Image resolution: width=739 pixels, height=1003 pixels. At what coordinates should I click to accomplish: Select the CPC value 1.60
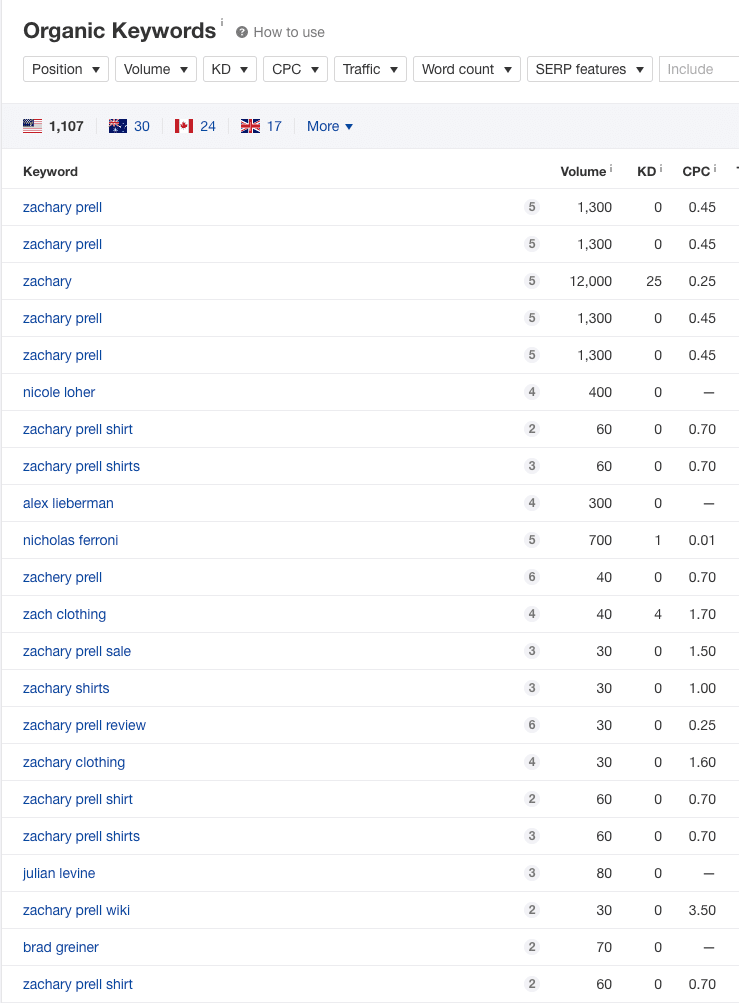pos(702,762)
